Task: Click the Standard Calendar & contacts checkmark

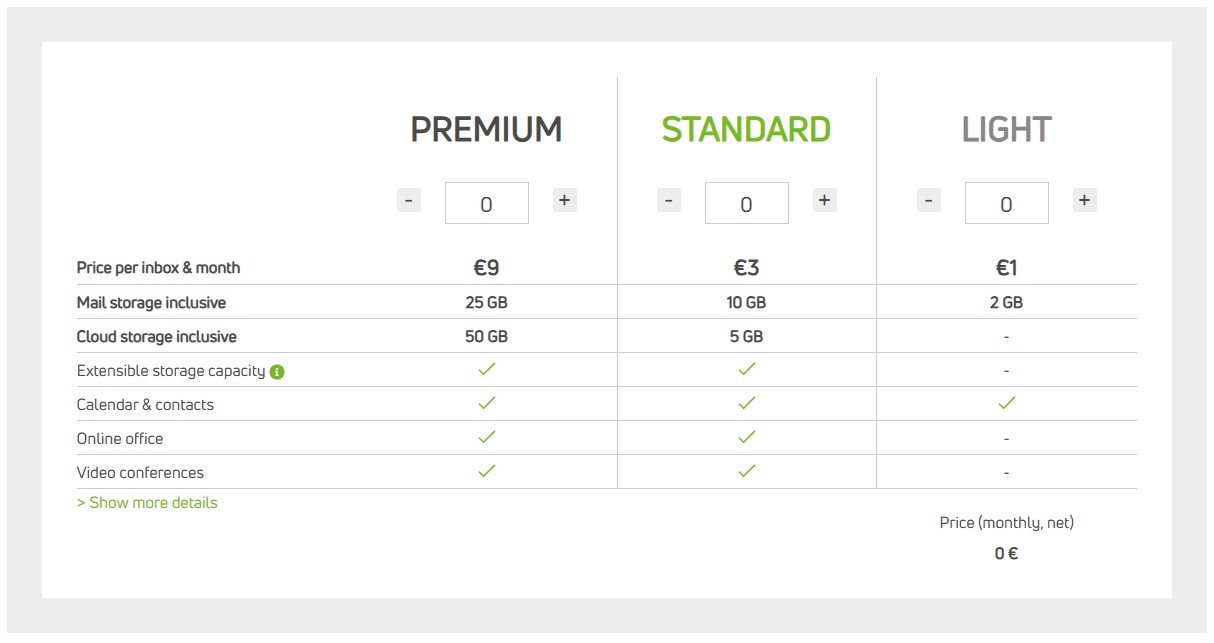Action: click(x=746, y=403)
